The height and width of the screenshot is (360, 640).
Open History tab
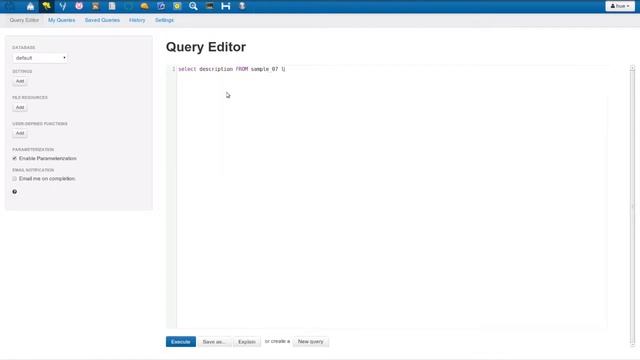(x=137, y=20)
